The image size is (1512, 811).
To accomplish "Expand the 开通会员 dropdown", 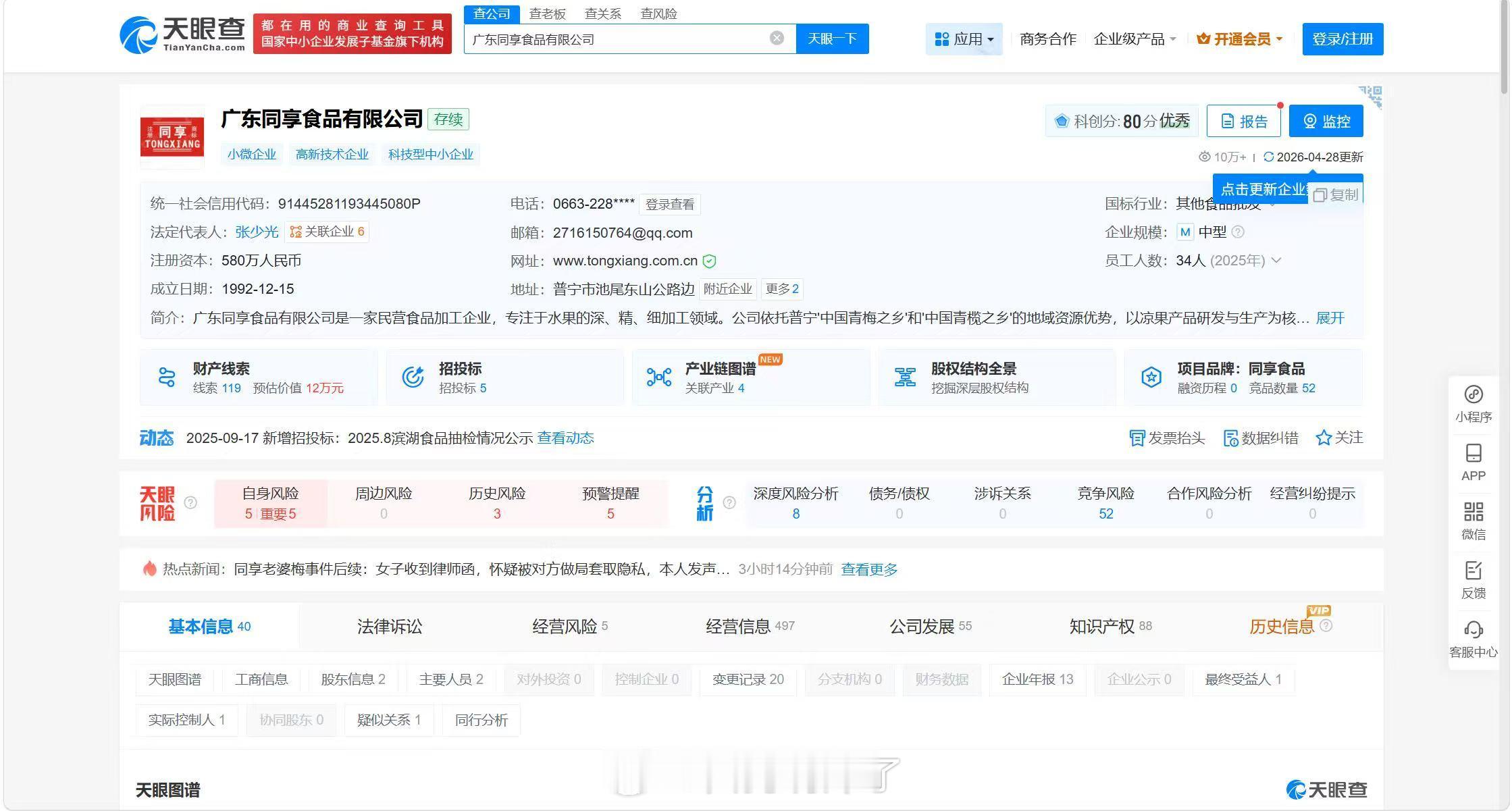I will [1239, 39].
